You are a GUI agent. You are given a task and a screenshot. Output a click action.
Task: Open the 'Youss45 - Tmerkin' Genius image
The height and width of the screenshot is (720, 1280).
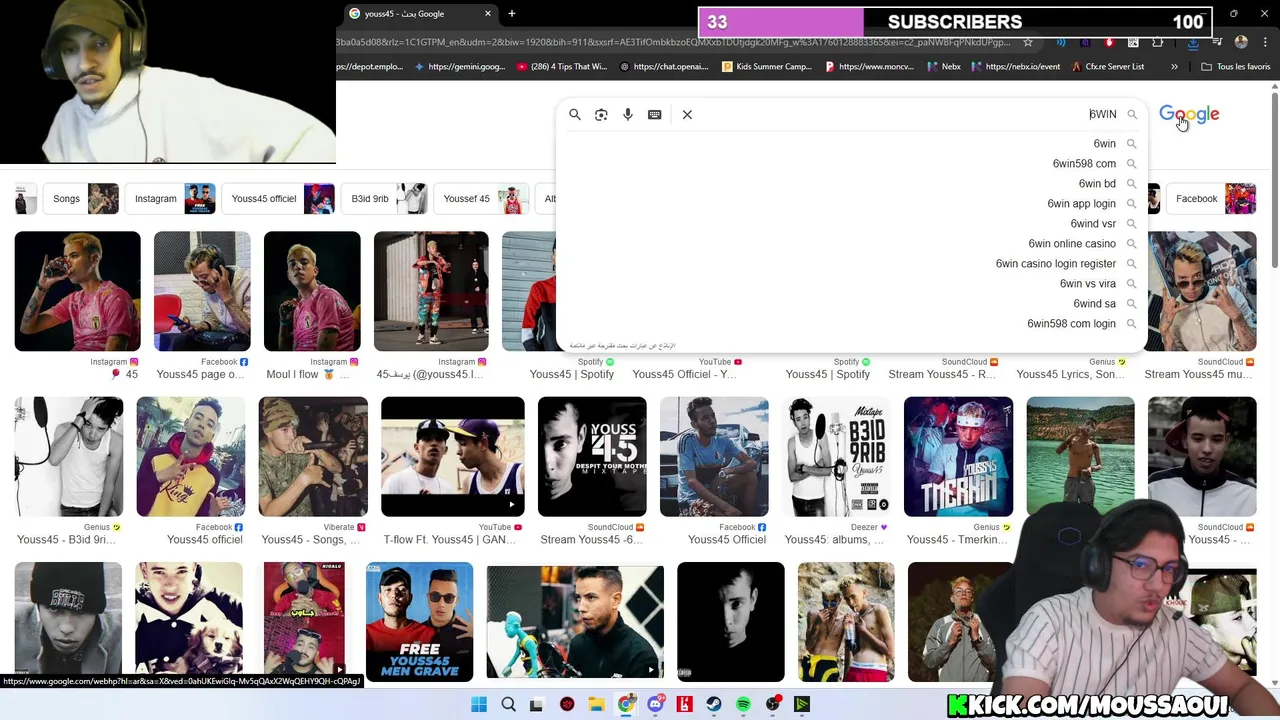click(x=958, y=456)
